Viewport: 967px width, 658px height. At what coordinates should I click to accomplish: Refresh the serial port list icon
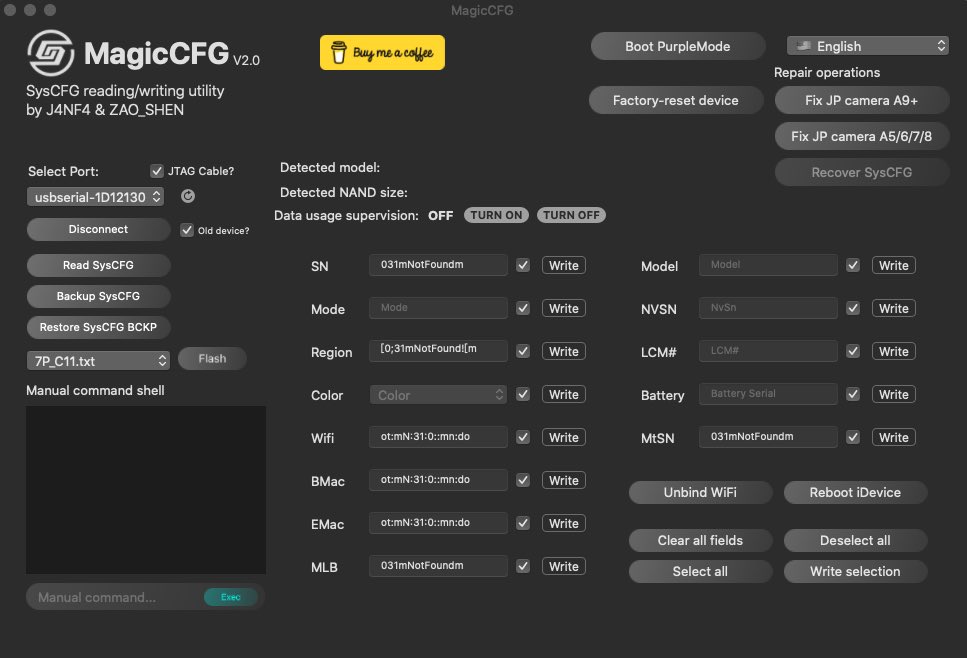point(188,196)
